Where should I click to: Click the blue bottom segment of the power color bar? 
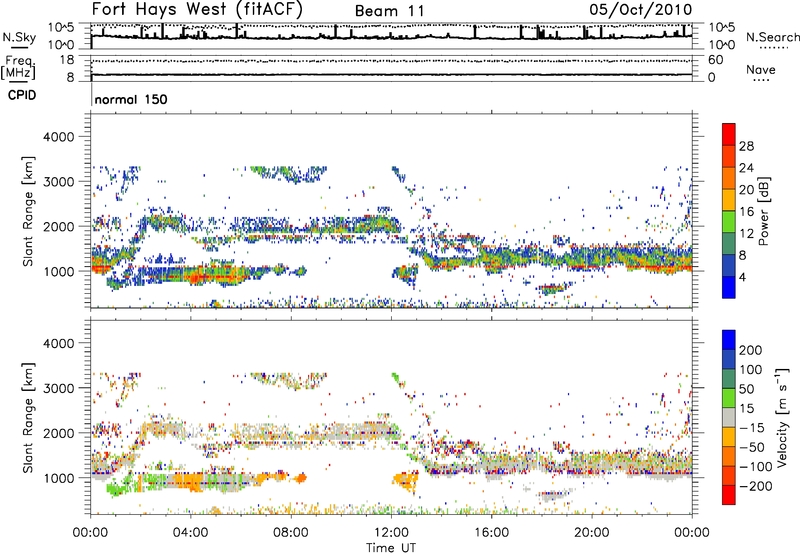click(729, 287)
